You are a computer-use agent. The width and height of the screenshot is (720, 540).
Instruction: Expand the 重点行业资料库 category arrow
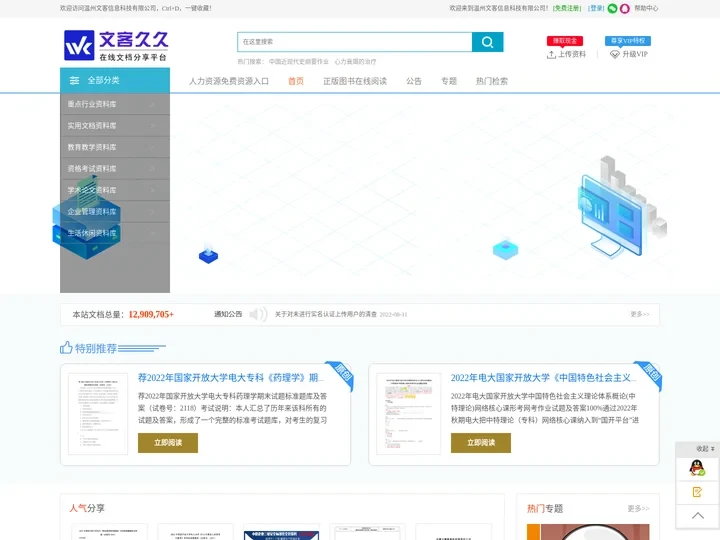pos(153,104)
